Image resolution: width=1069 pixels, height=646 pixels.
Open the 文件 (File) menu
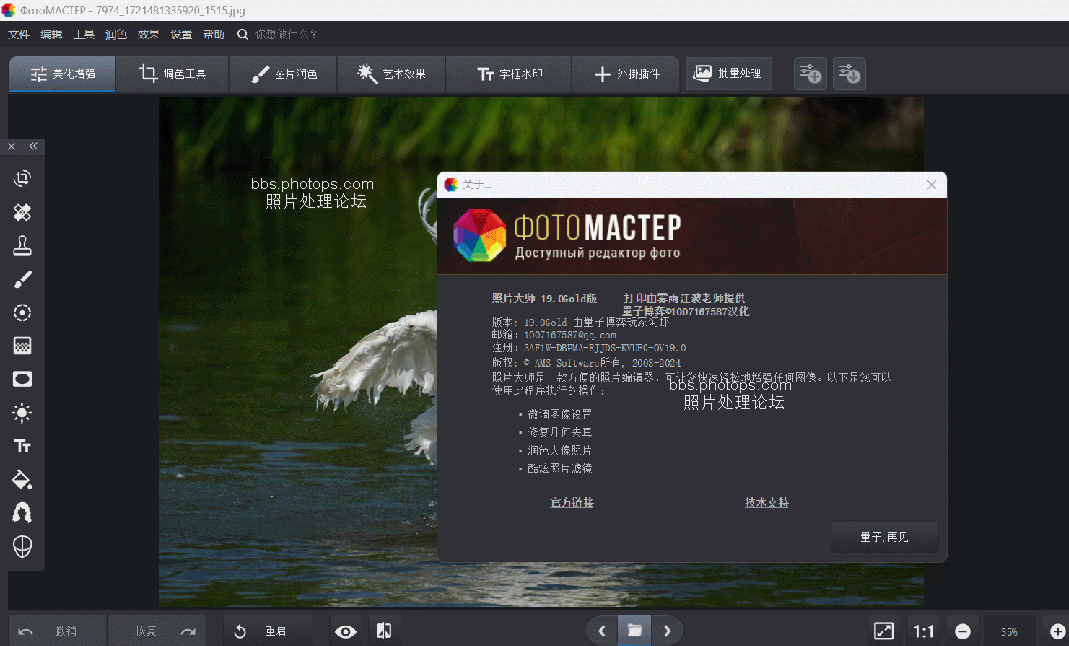18,34
